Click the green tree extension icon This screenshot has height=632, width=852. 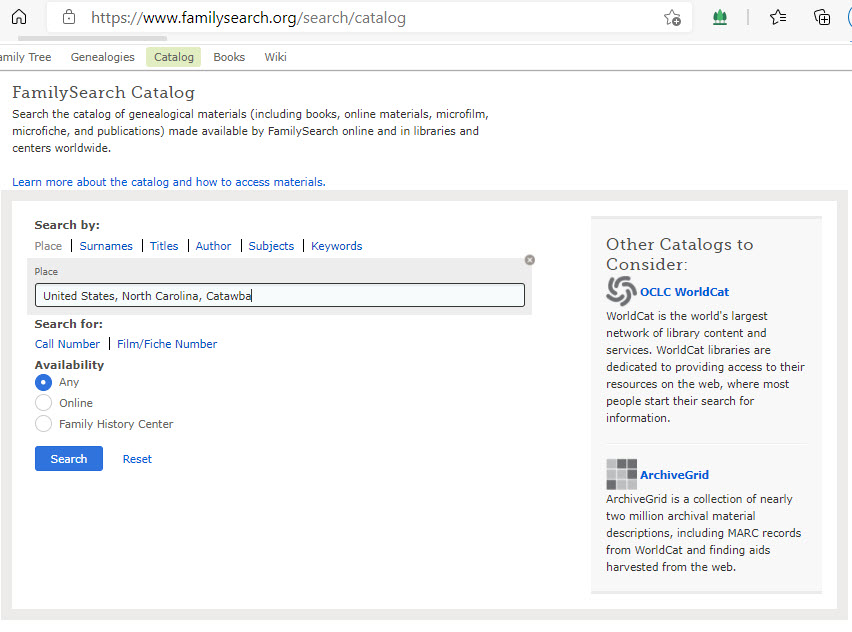click(x=719, y=17)
